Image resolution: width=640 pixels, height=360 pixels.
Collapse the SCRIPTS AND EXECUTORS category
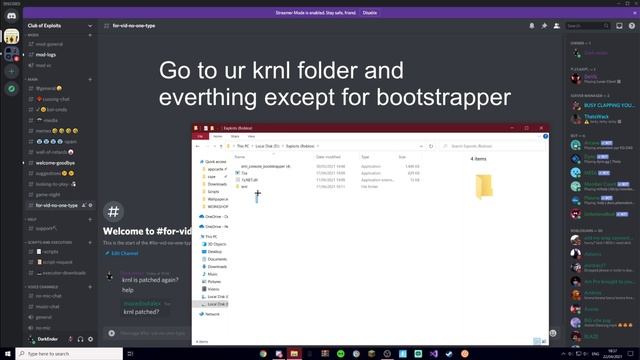49,242
